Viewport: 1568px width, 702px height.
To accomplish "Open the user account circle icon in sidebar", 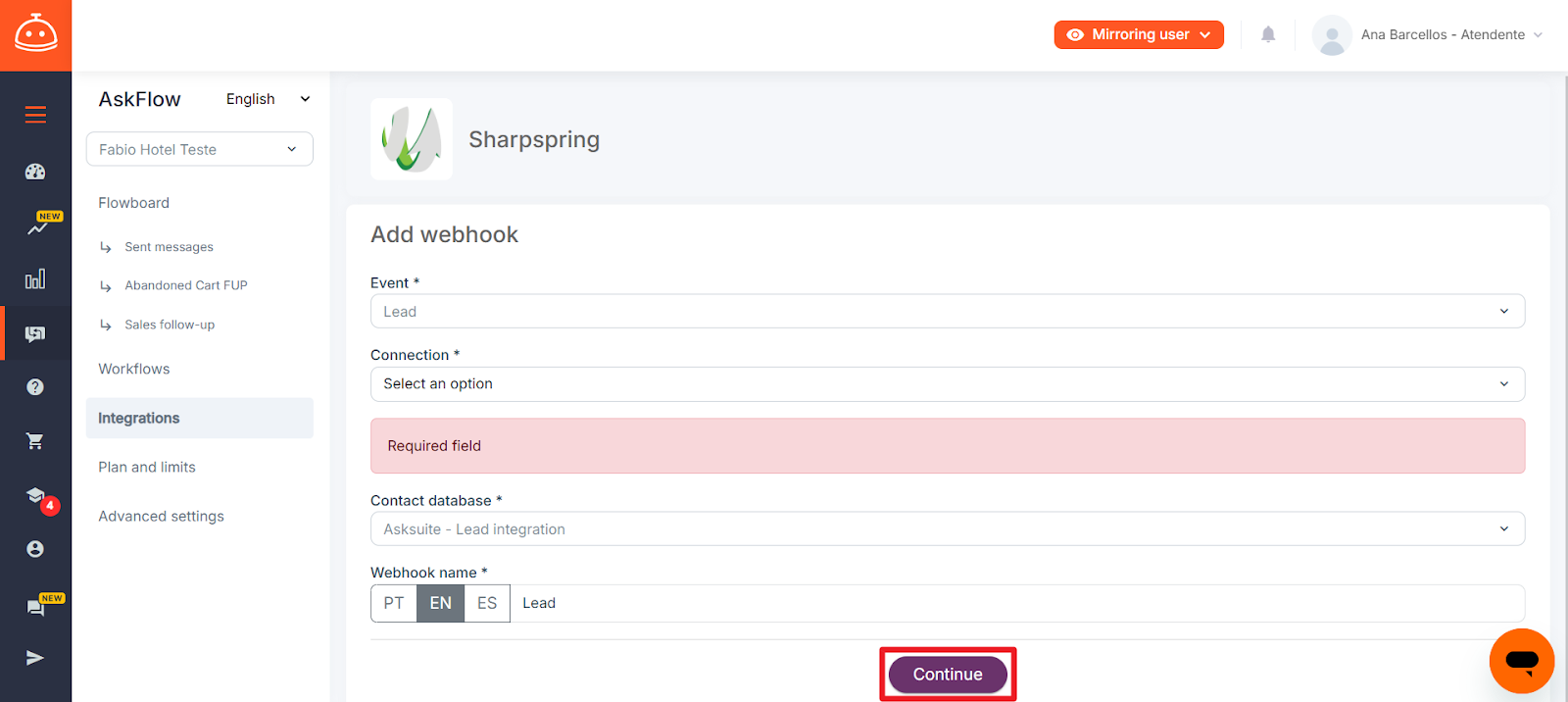I will [x=35, y=549].
